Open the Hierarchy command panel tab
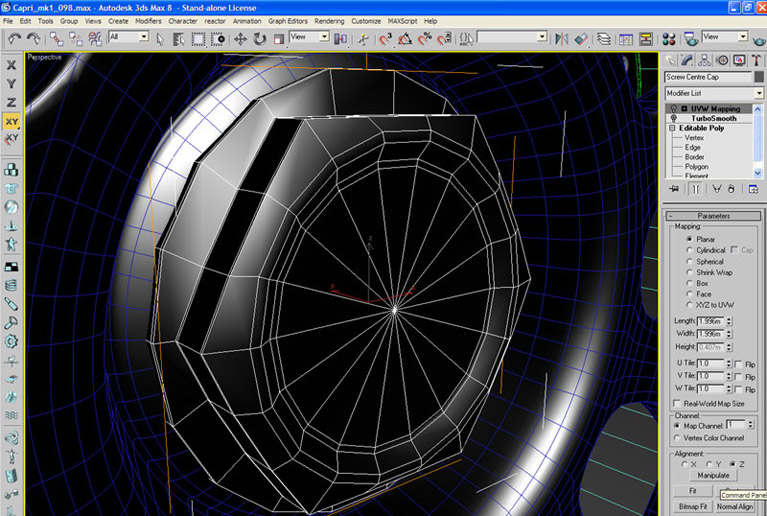 coord(704,60)
